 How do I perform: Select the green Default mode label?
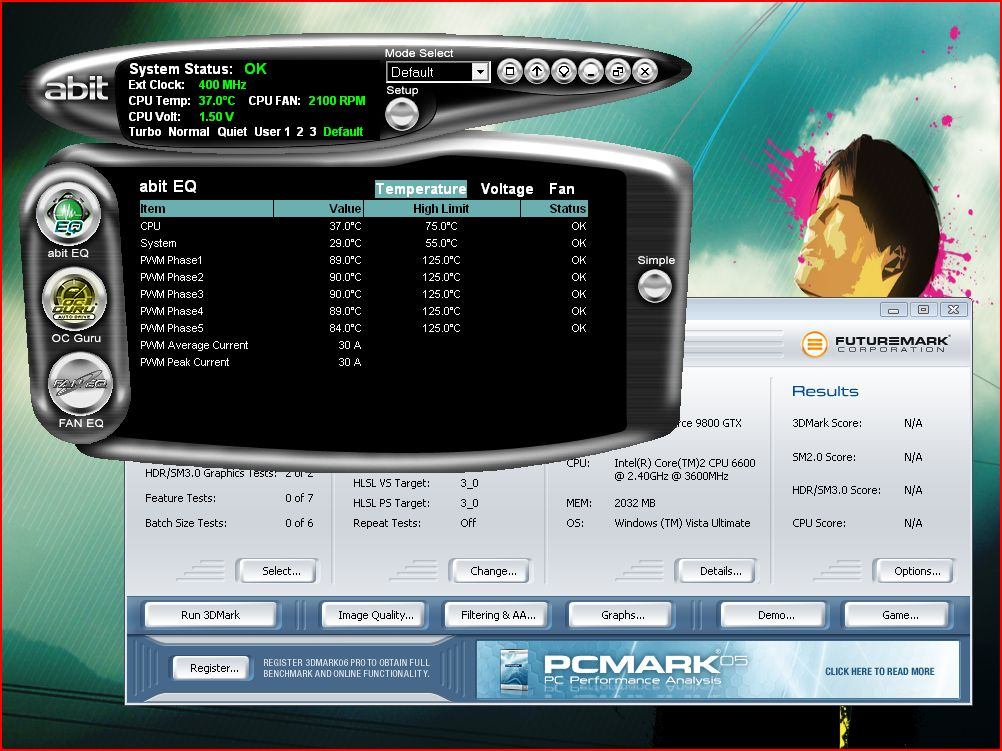[343, 132]
